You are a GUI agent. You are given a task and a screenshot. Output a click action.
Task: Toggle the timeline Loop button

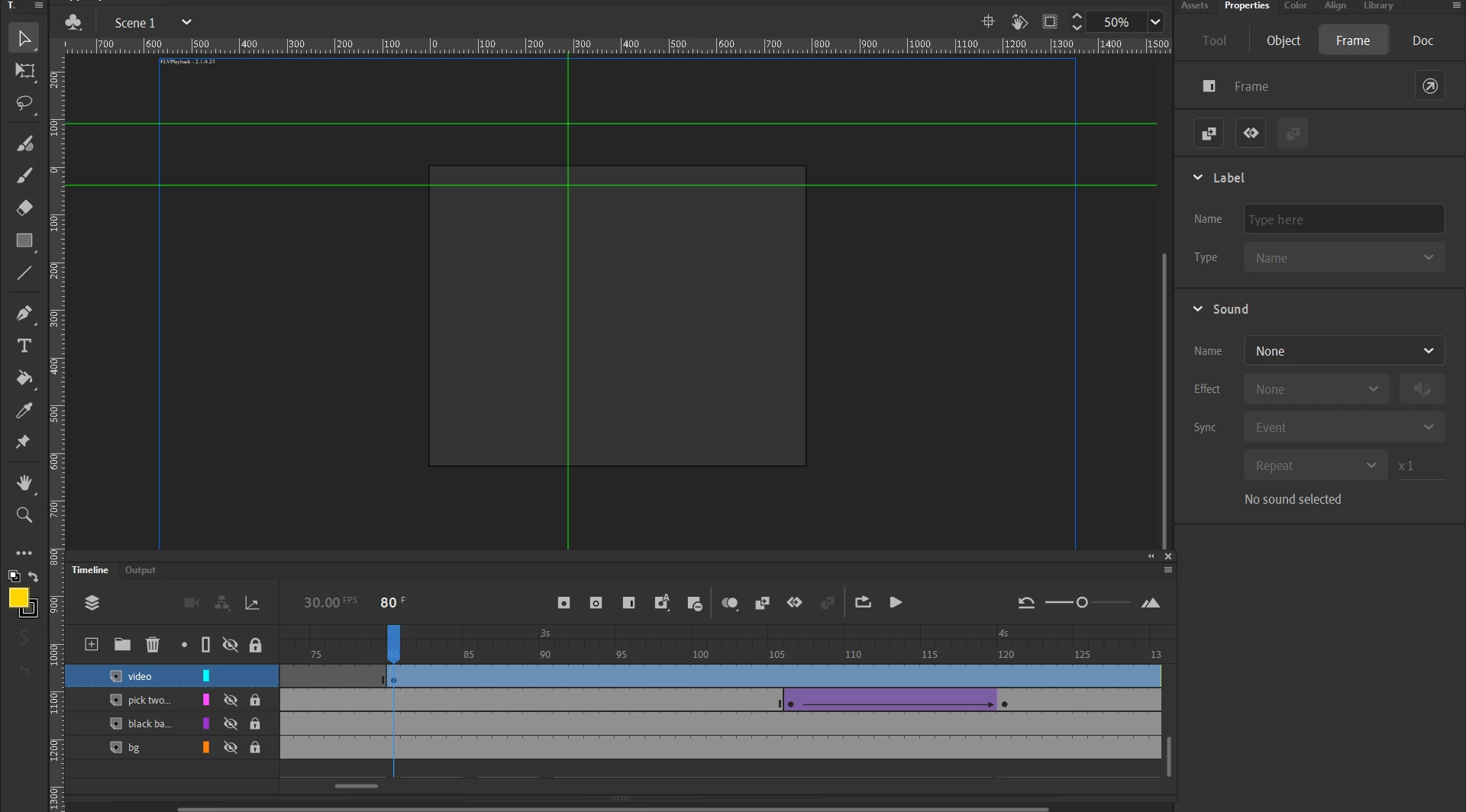coord(863,603)
